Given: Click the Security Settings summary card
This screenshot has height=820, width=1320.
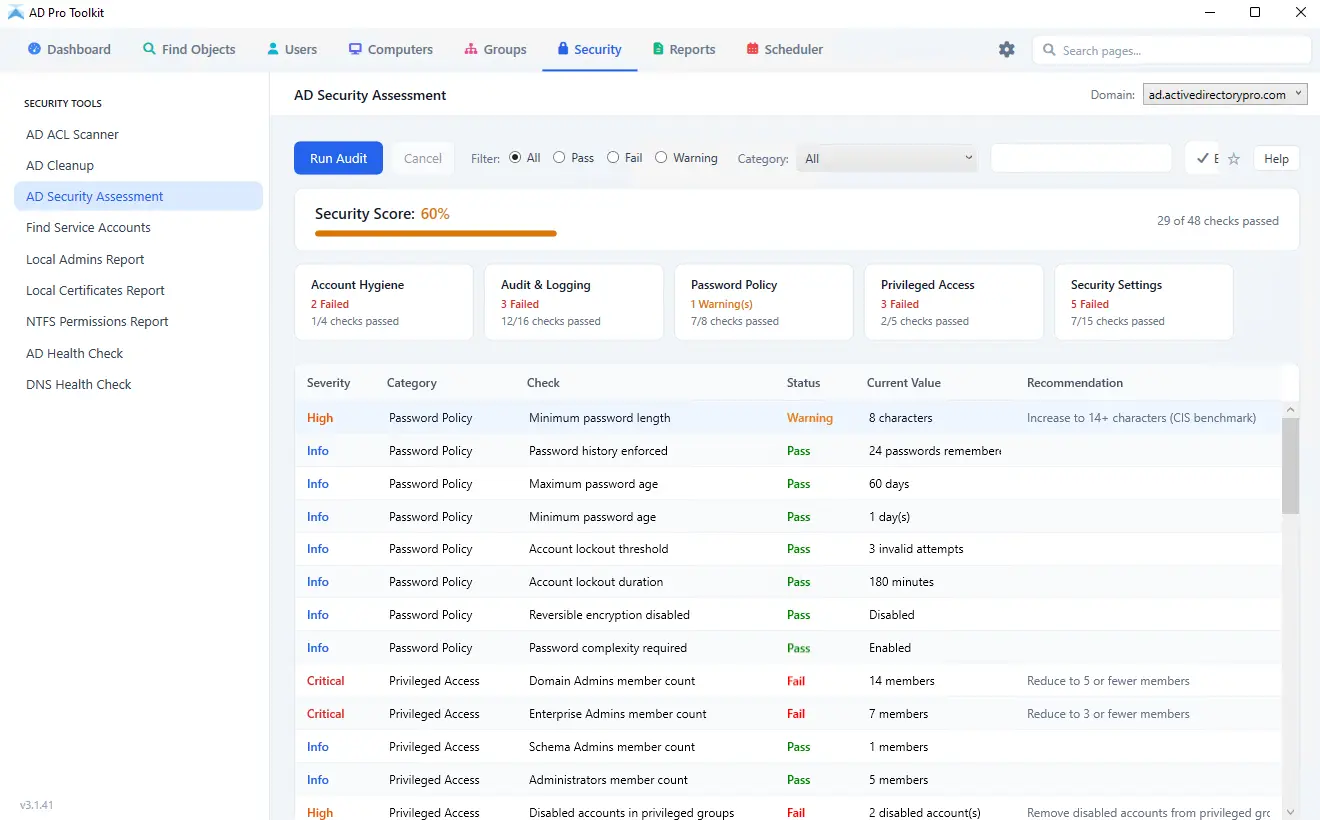Looking at the screenshot, I should coord(1144,302).
